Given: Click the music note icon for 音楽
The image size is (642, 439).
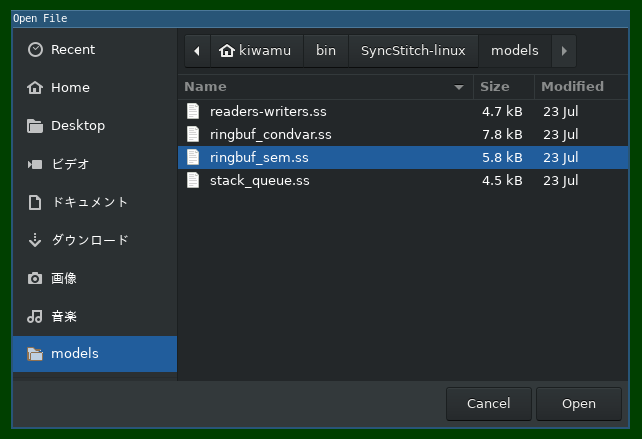Looking at the screenshot, I should click(x=36, y=316).
